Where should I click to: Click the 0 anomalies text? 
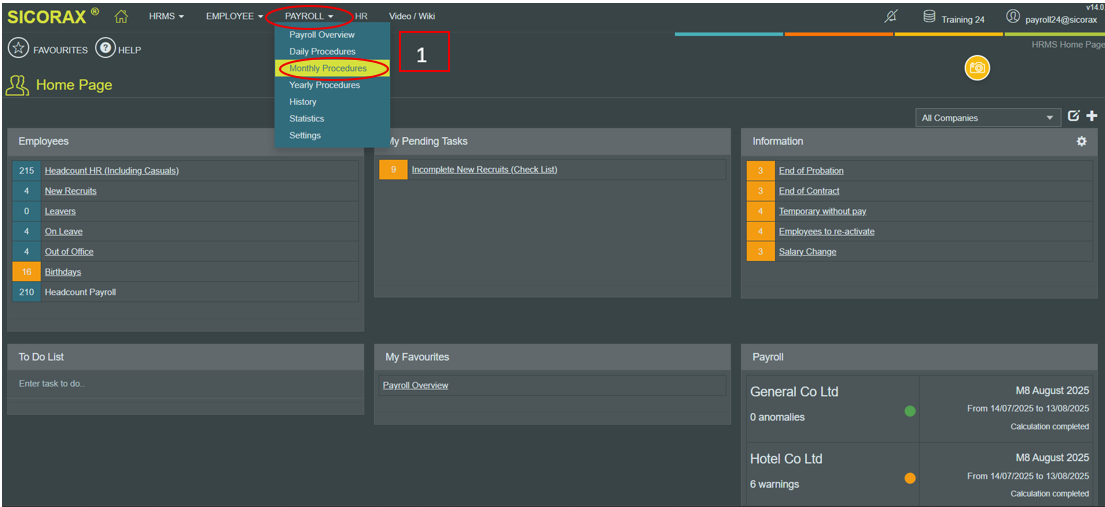[x=777, y=417]
